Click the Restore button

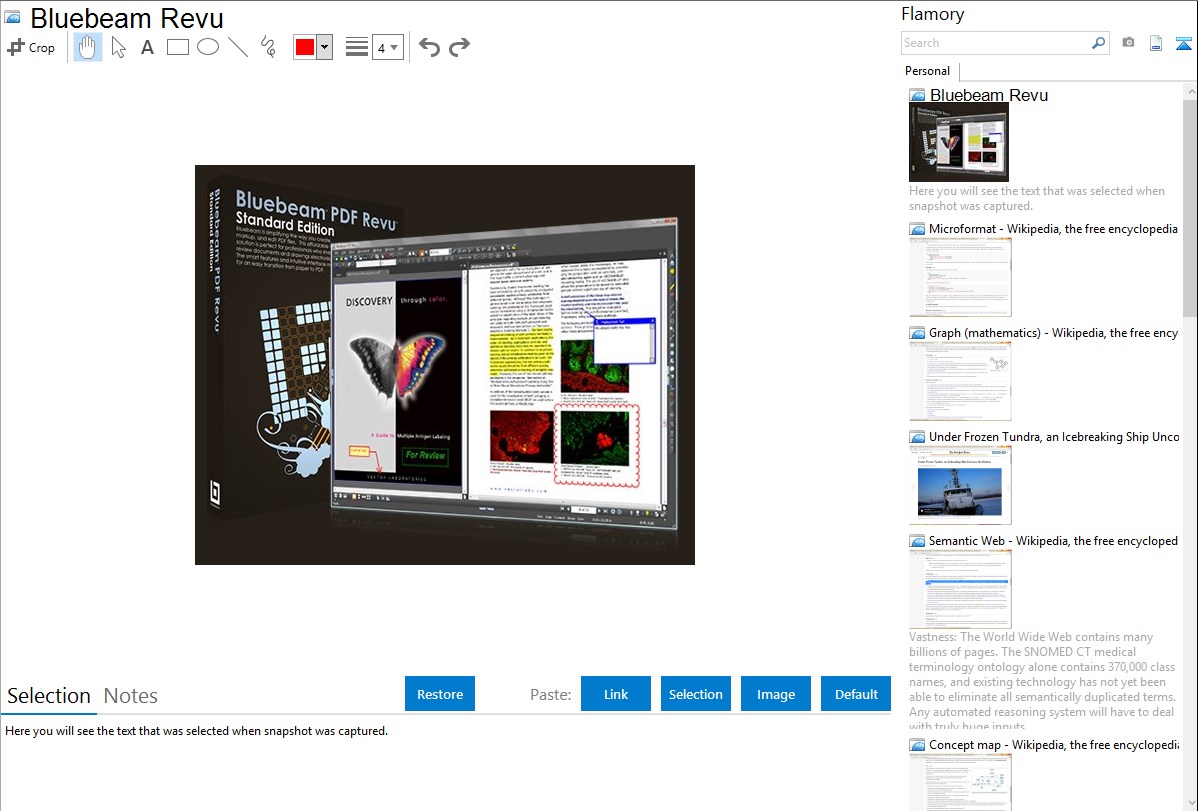click(440, 694)
